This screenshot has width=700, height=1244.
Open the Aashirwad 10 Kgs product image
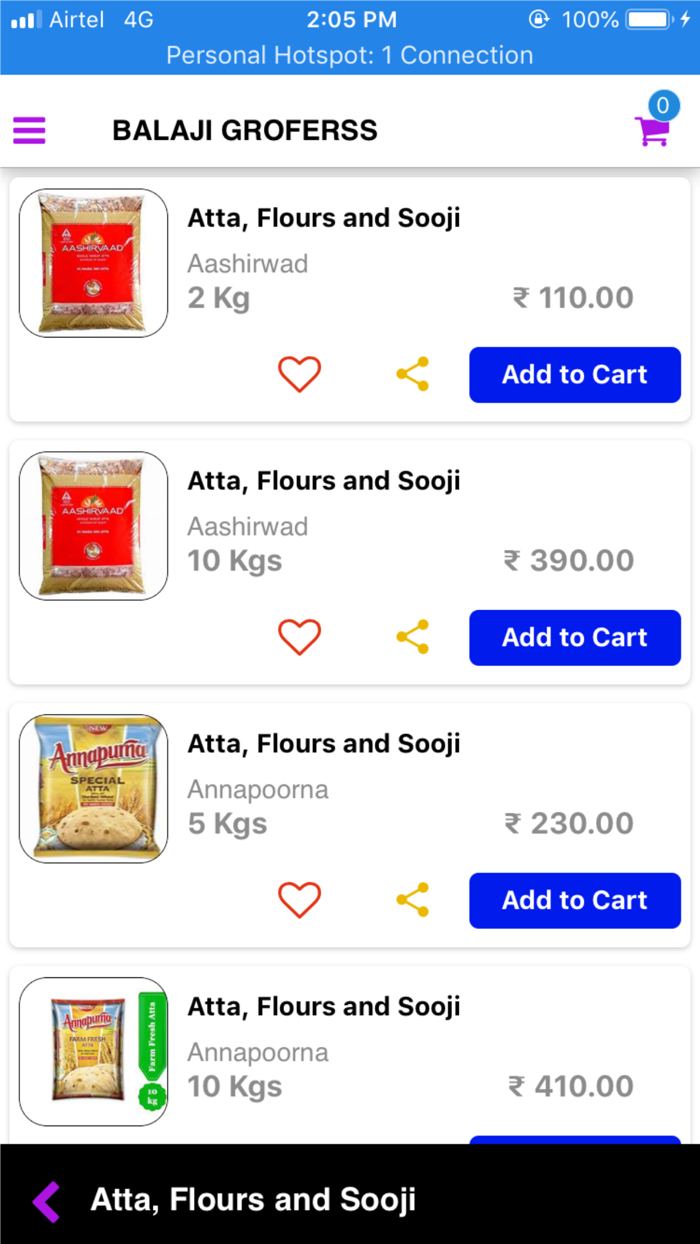coord(93,526)
